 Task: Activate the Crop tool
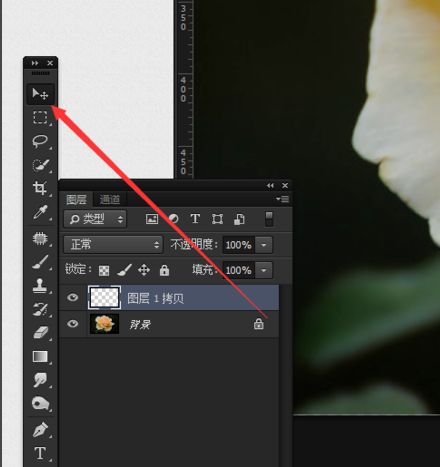(x=40, y=188)
